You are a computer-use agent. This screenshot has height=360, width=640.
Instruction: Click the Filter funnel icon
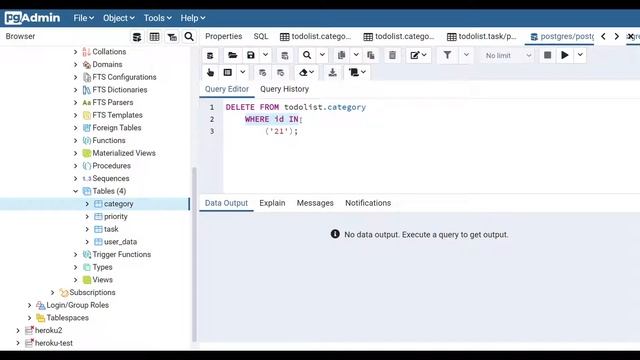coord(447,55)
